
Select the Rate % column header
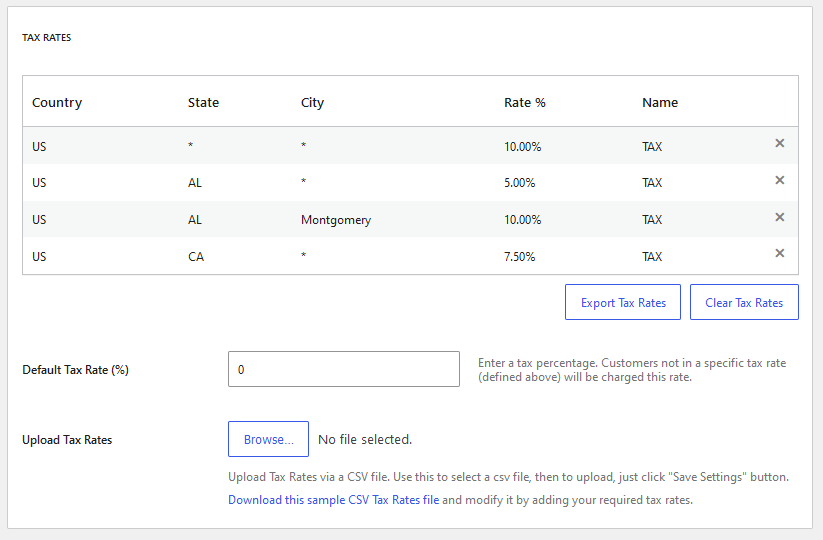click(525, 102)
